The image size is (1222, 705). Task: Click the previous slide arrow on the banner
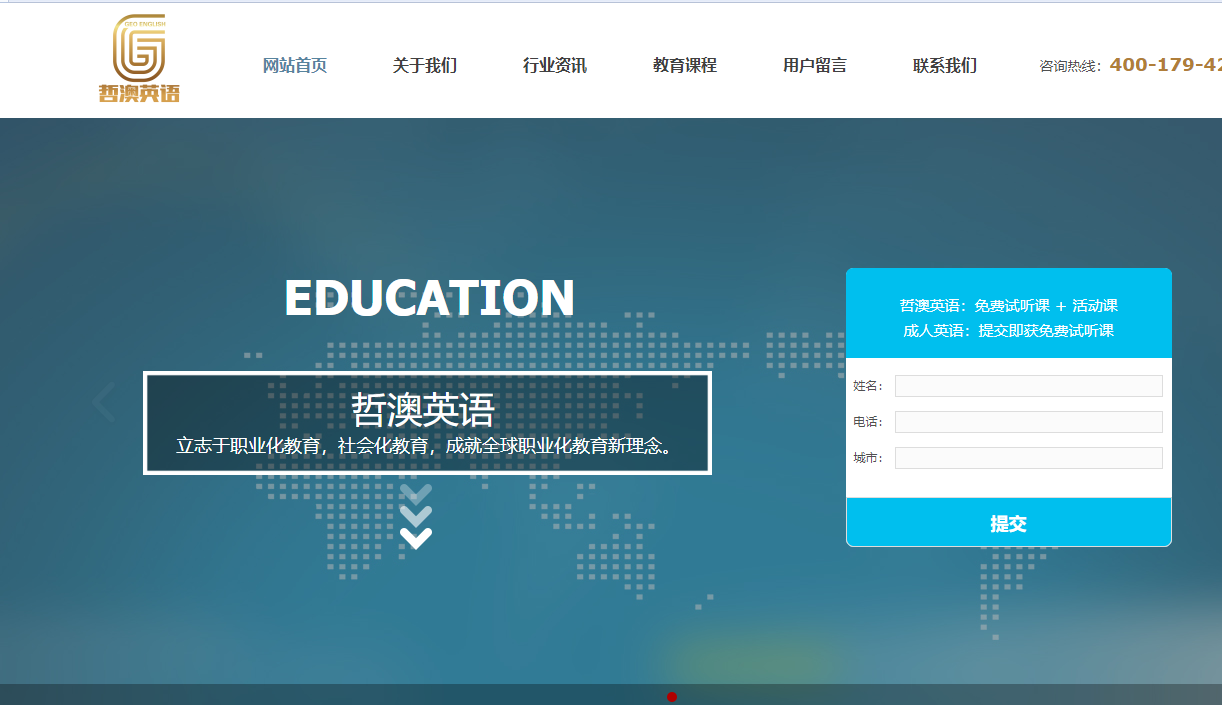point(104,402)
